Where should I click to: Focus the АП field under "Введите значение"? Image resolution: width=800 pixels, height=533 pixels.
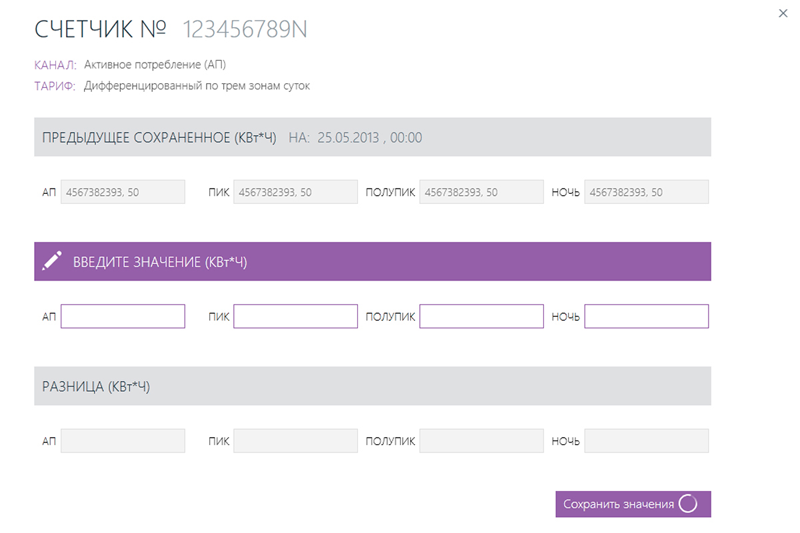pyautogui.click(x=123, y=317)
